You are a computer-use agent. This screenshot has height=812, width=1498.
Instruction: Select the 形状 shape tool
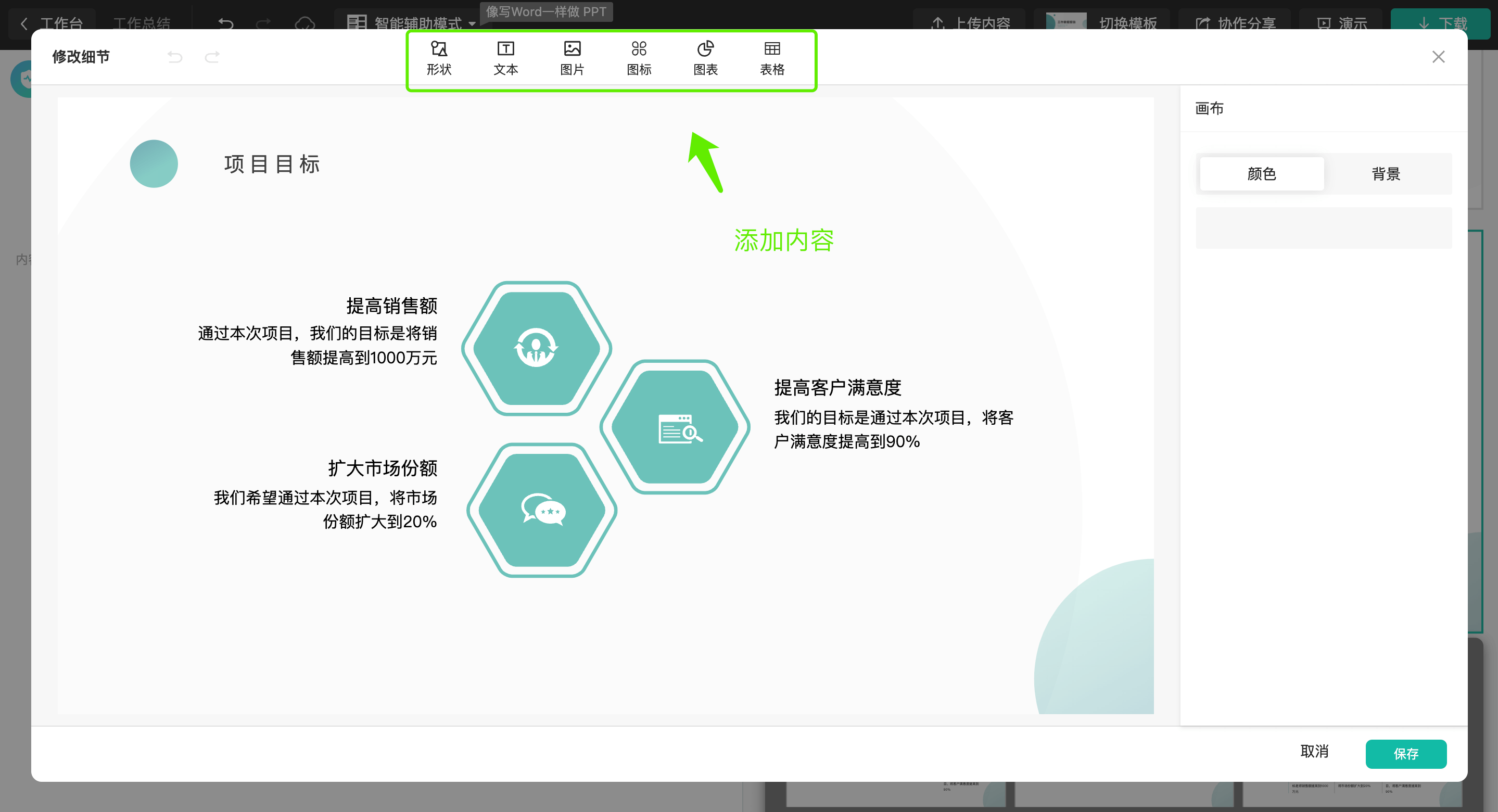click(x=439, y=58)
